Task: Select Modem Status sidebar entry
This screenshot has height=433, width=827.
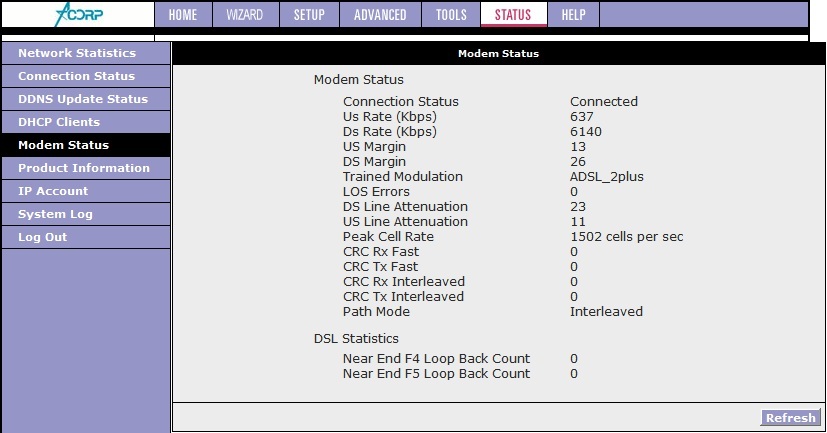Action: point(85,145)
